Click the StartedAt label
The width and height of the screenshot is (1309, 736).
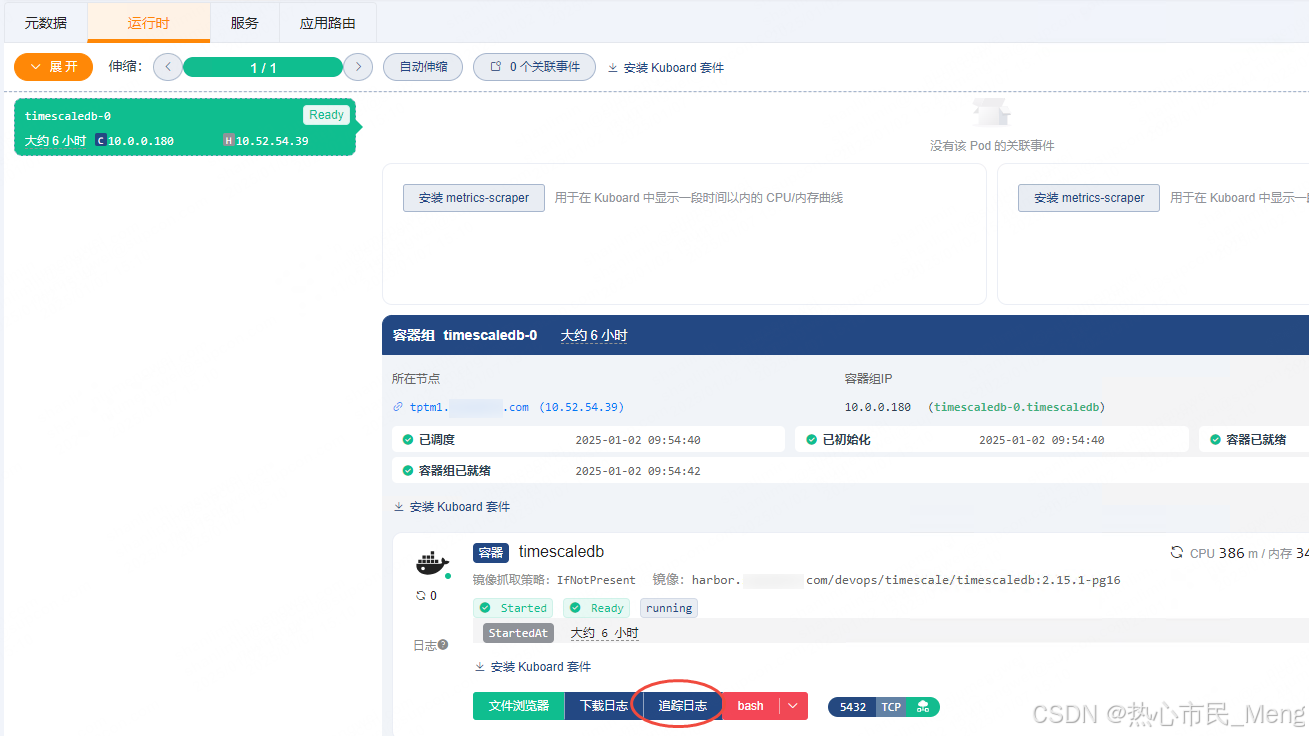click(x=518, y=633)
